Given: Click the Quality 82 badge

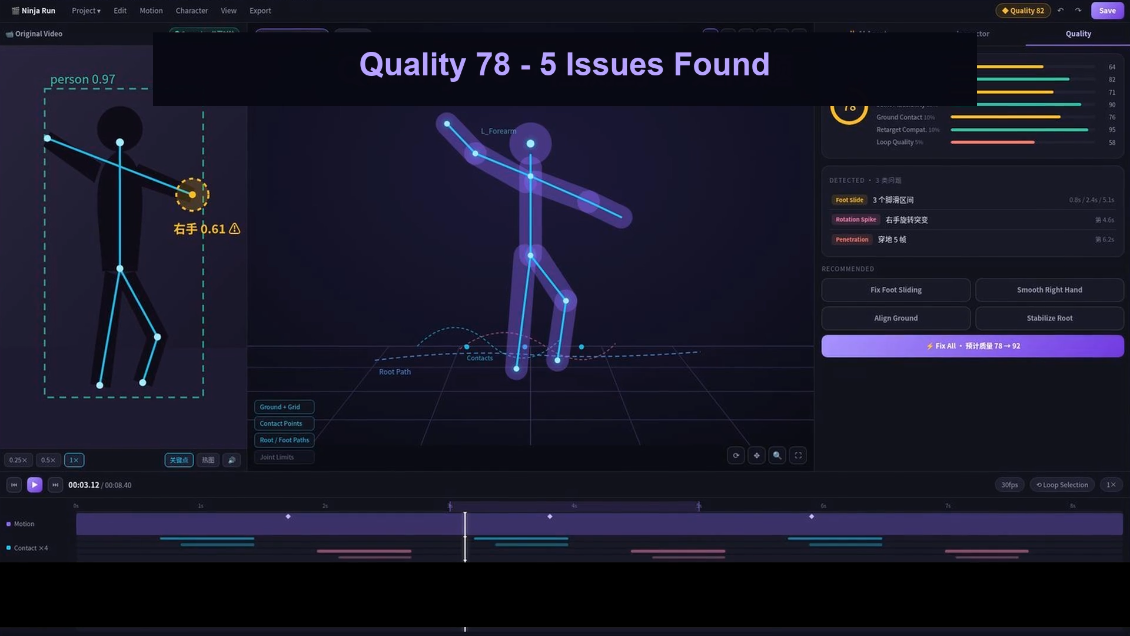Looking at the screenshot, I should click(1023, 11).
